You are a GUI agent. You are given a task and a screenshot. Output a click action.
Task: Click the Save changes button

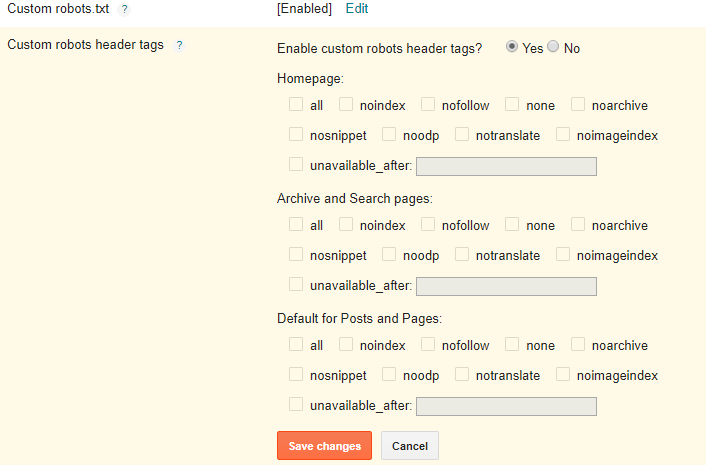(325, 446)
